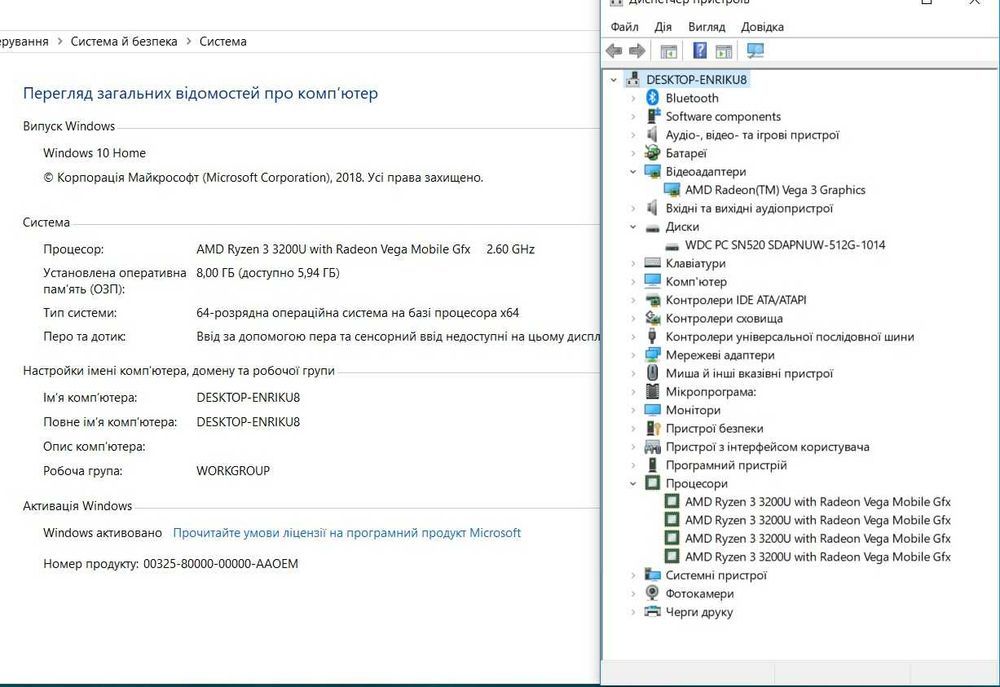Expand Аудіо-, відео- та ігрові пристрої
Screen dimensions: 1000x687
(x=633, y=135)
